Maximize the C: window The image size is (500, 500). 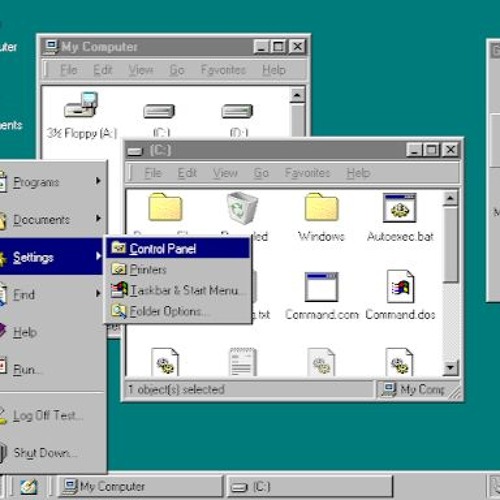[432, 150]
